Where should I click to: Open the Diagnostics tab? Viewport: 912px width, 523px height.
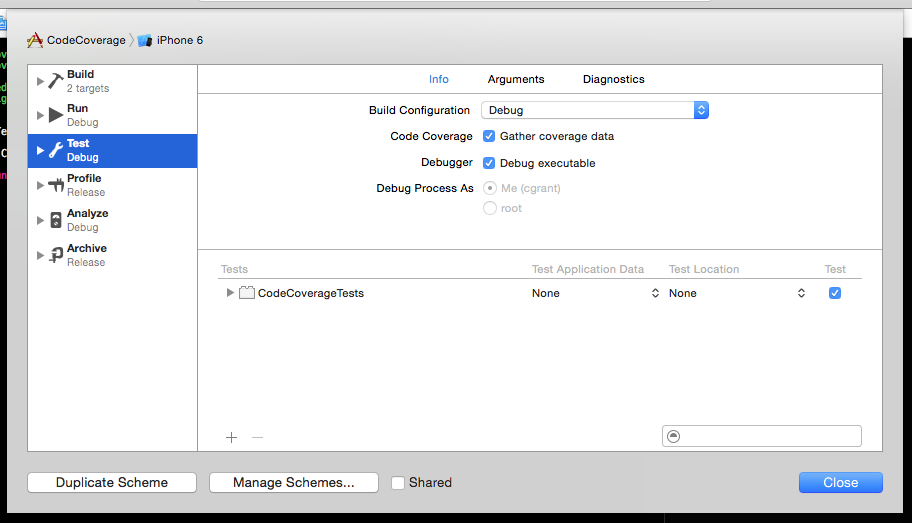click(x=613, y=79)
